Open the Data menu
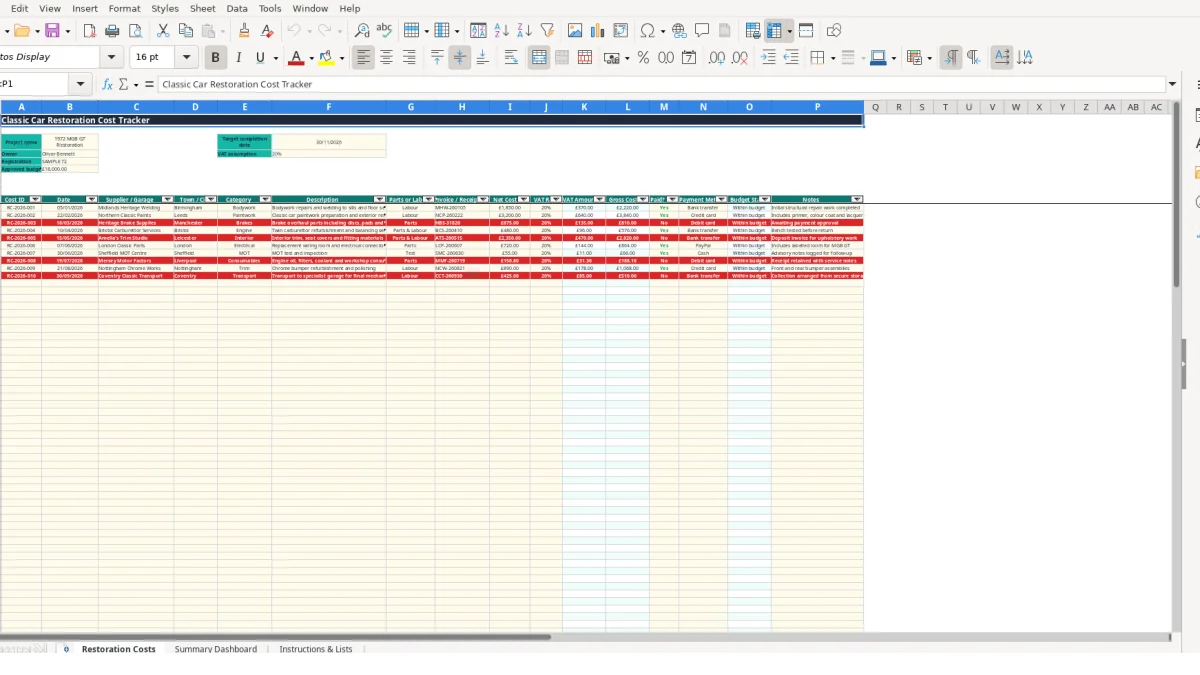Viewport: 1200px width, 675px height. point(237,8)
